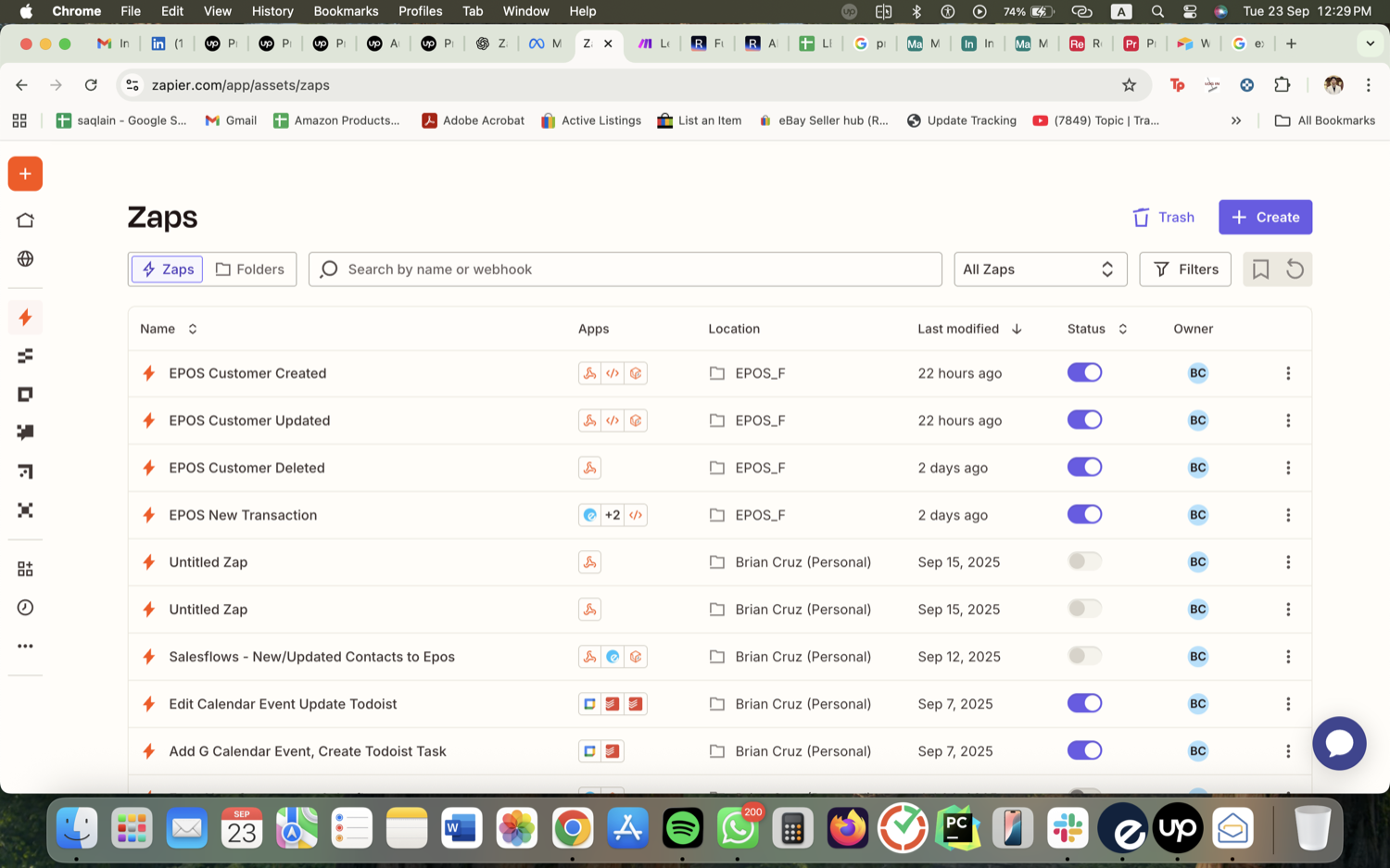Screen dimensions: 1390x868
Task: Open Chrome three-dot menu
Action: point(1368,85)
